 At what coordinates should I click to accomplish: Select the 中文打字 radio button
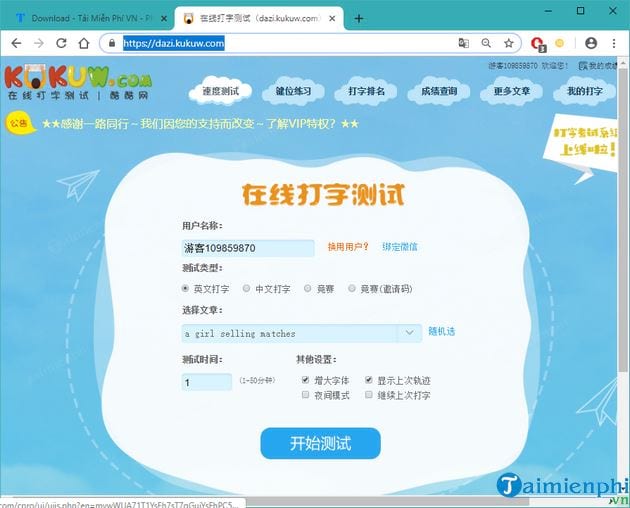click(246, 289)
